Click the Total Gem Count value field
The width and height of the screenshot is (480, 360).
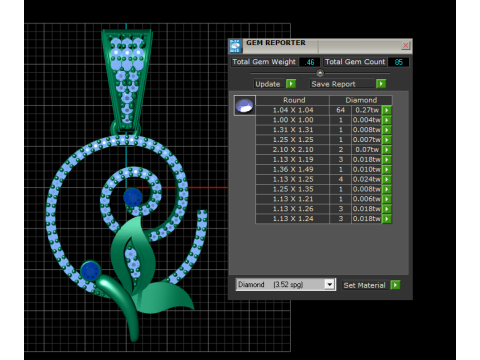(x=398, y=62)
